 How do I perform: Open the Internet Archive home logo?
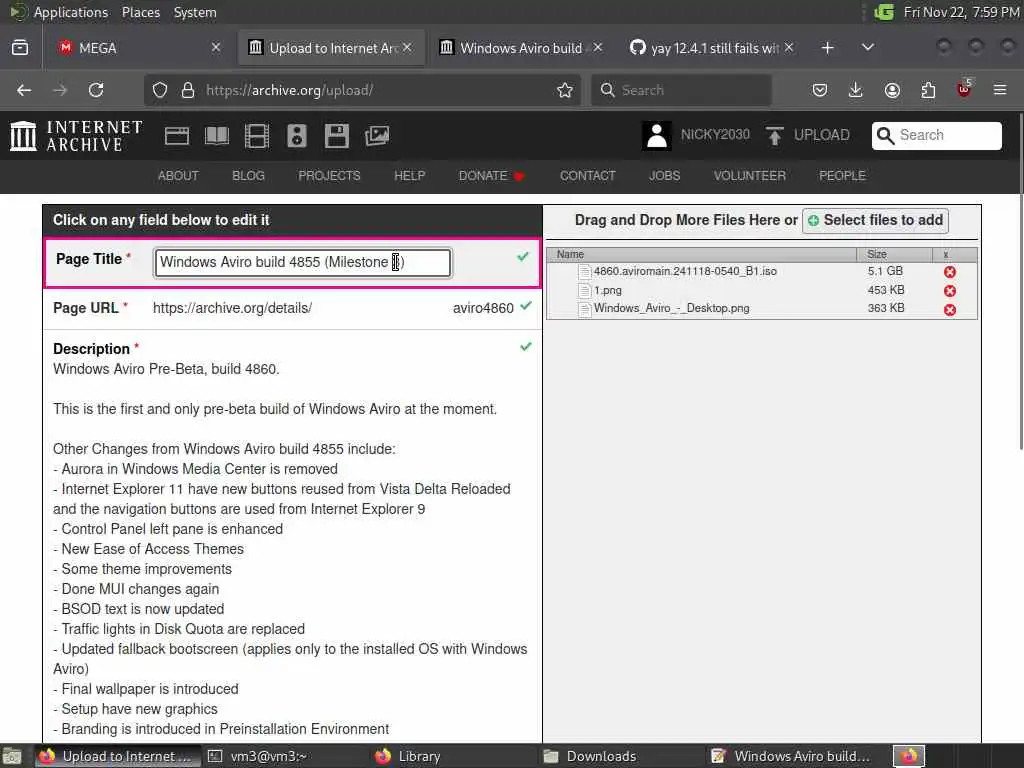(76, 136)
